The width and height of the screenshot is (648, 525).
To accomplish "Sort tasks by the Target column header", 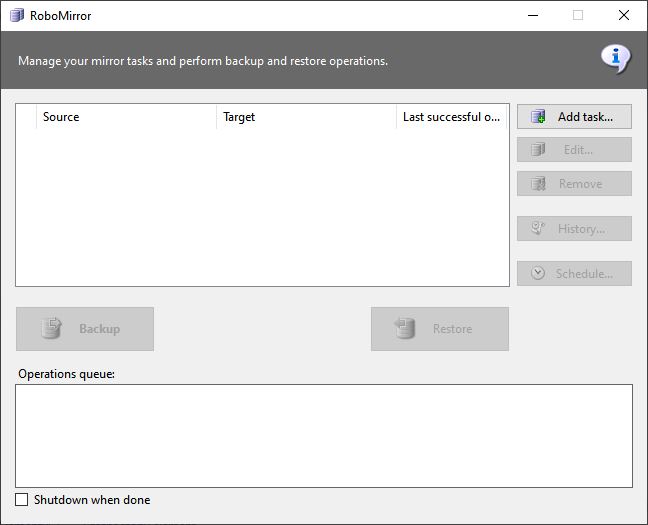I will click(306, 117).
